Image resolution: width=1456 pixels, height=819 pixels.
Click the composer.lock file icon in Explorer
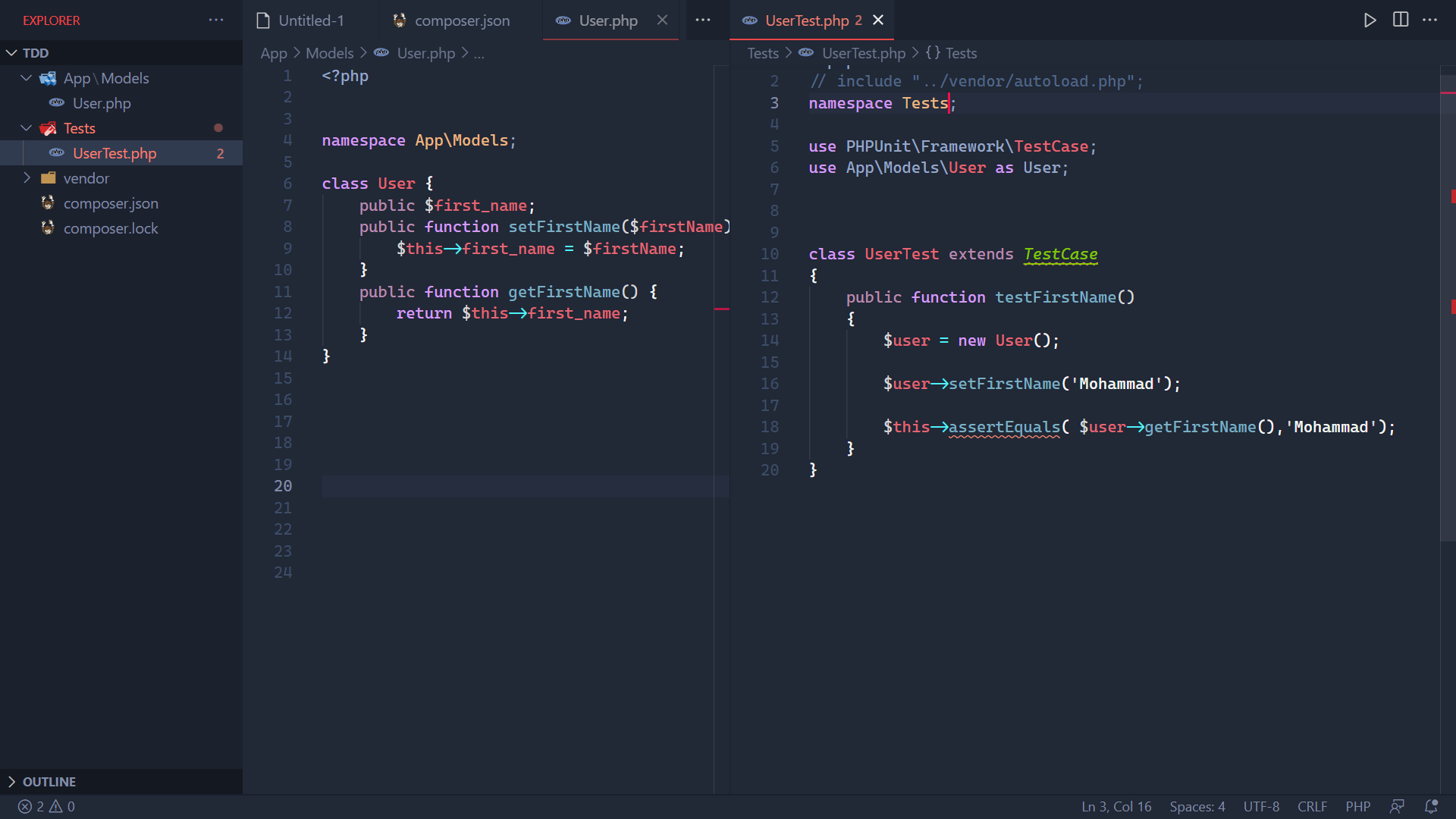pos(48,228)
